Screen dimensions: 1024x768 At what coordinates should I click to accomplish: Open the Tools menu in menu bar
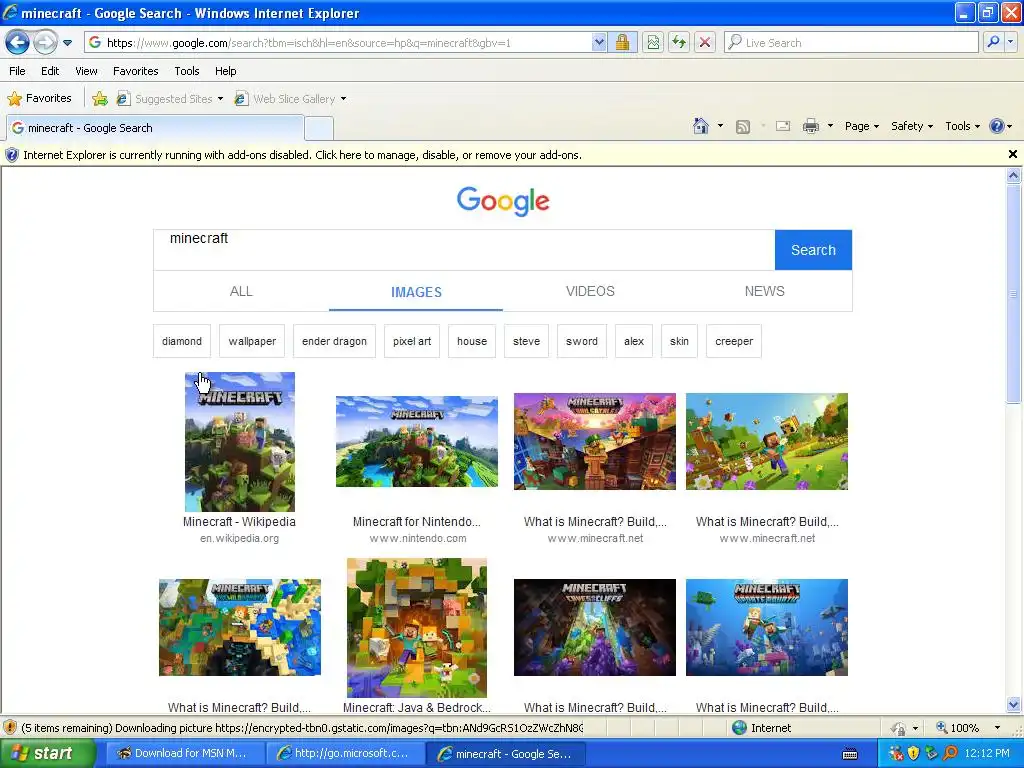tap(187, 71)
